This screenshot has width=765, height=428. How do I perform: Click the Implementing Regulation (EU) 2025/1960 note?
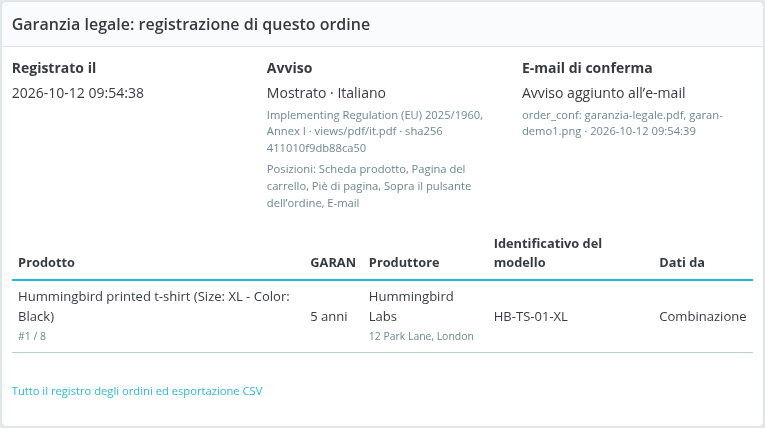point(375,131)
